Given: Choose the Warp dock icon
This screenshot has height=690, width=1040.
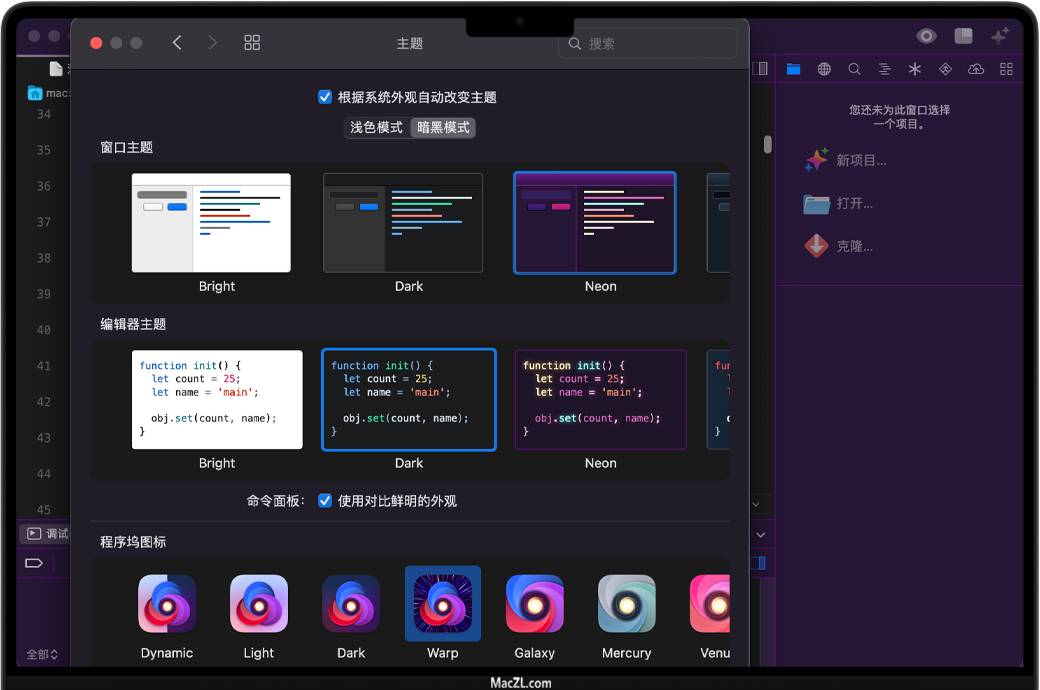Looking at the screenshot, I should click(443, 604).
